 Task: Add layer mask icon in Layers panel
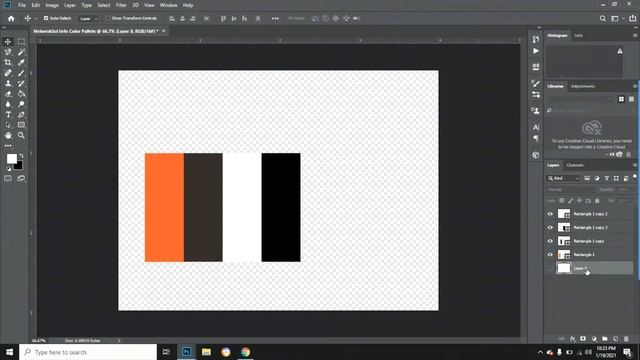point(583,339)
